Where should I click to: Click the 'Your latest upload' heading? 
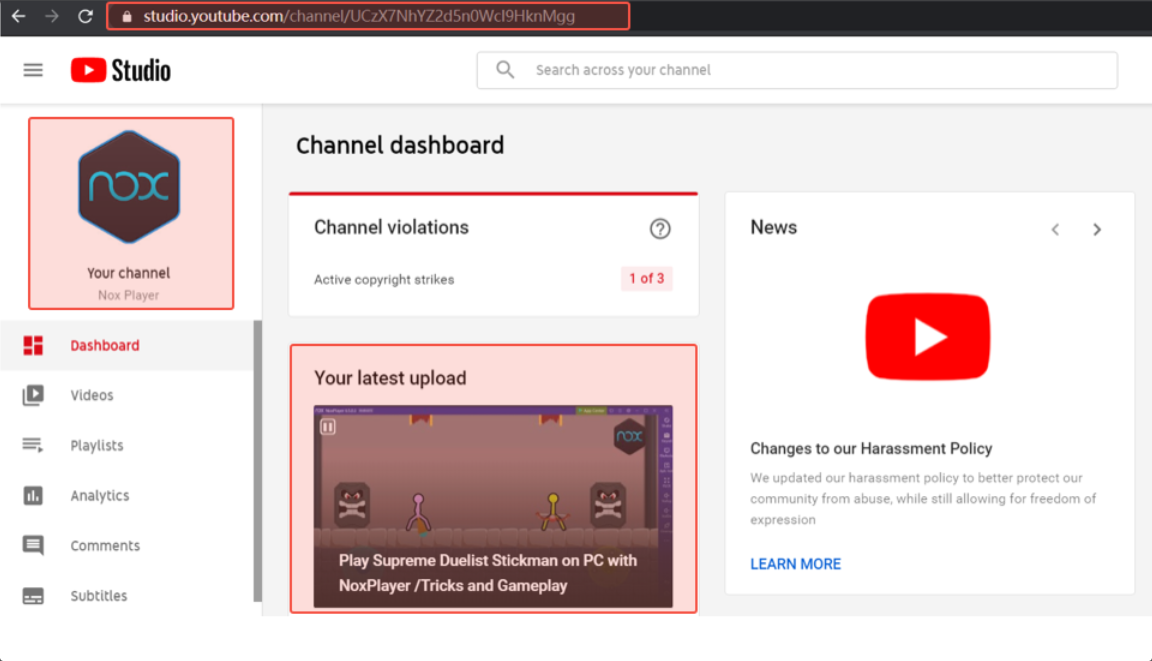[390, 378]
